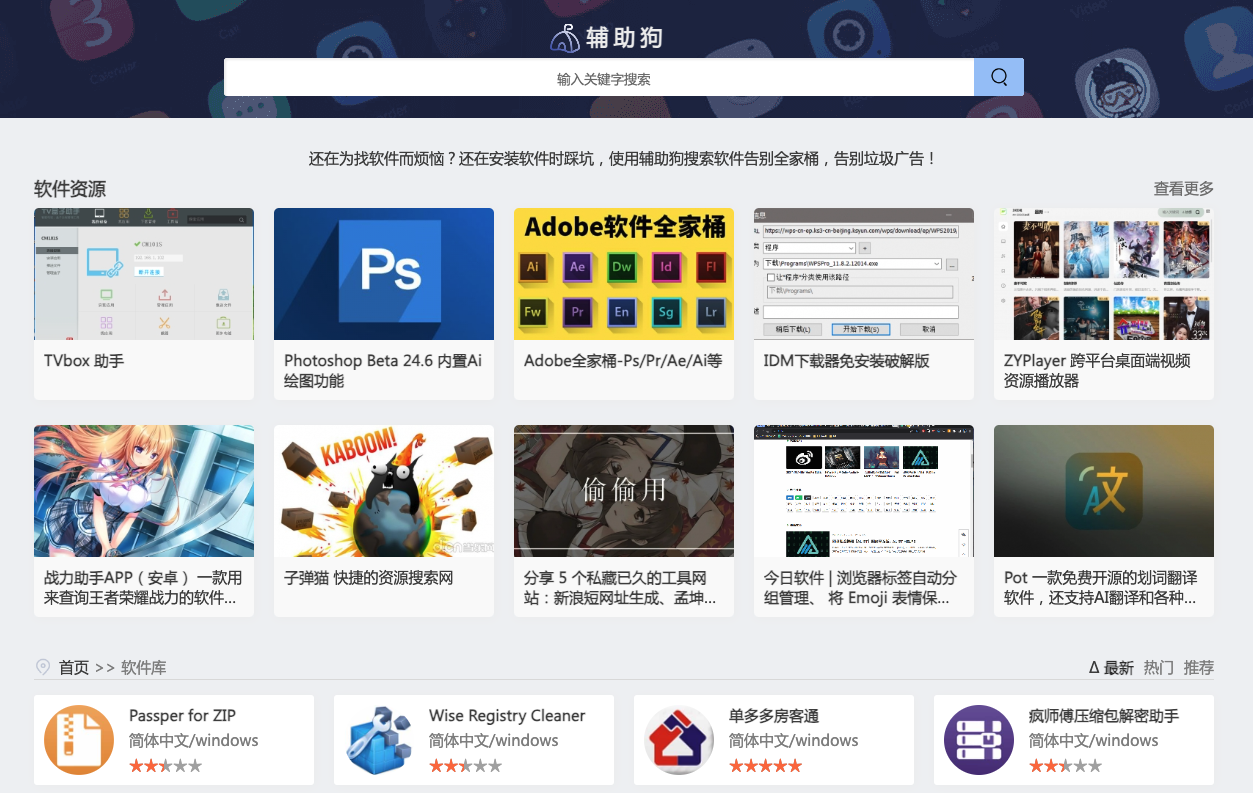Switch to the 热门 sort tab
This screenshot has width=1253, height=793.
pos(1159,667)
